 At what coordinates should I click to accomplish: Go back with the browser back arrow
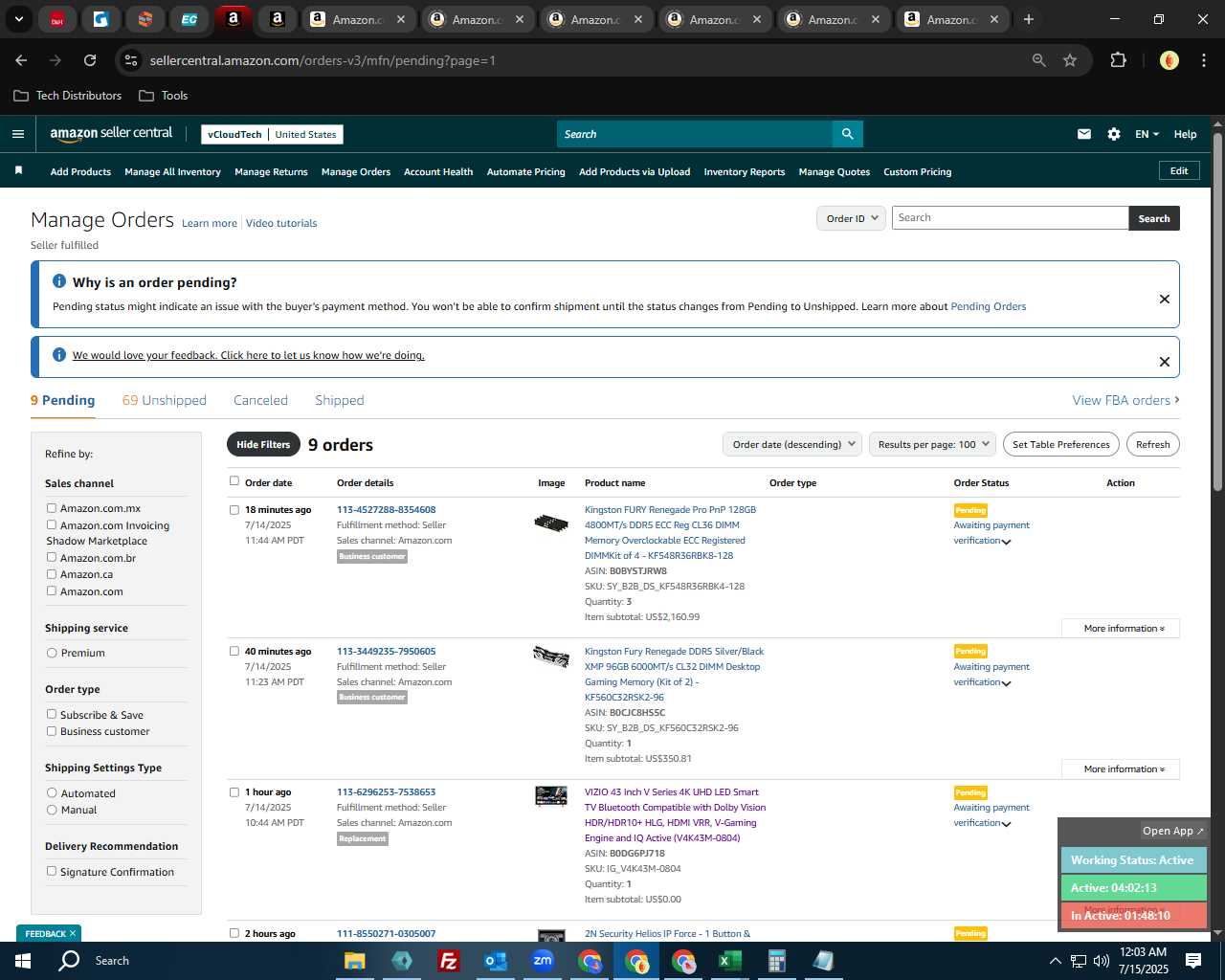(x=21, y=60)
